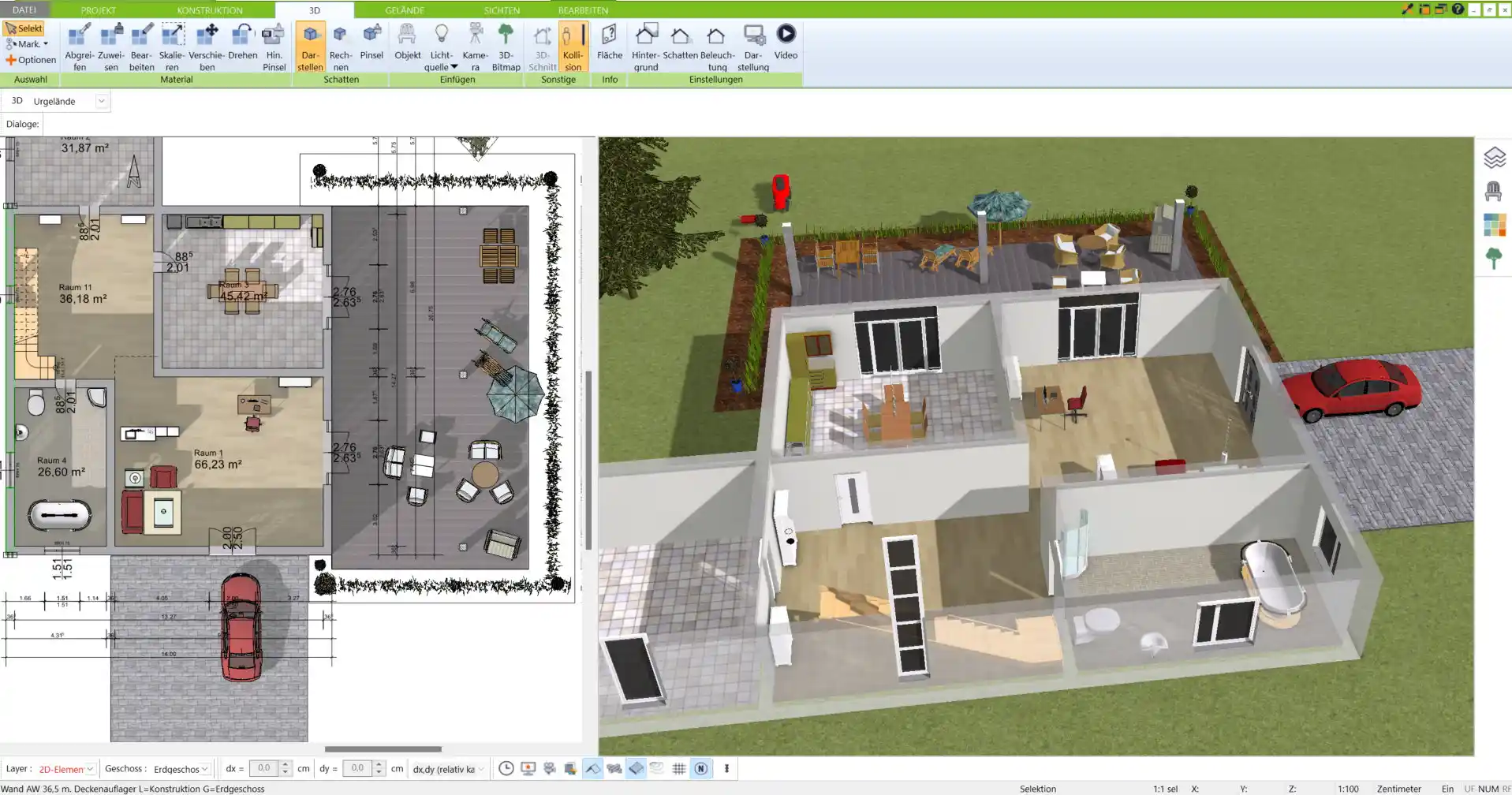
Task: Toggle the north arrow N icon
Action: pos(700,768)
